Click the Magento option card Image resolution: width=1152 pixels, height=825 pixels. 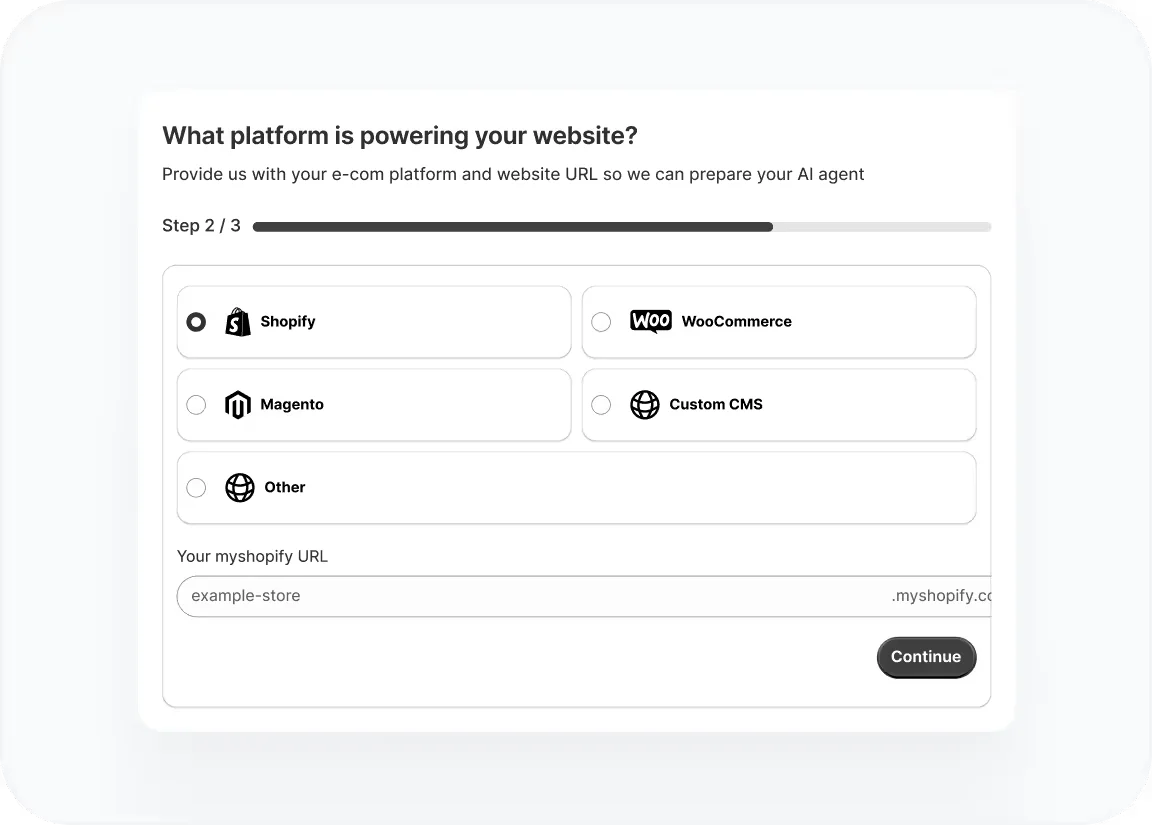pyautogui.click(x=374, y=404)
